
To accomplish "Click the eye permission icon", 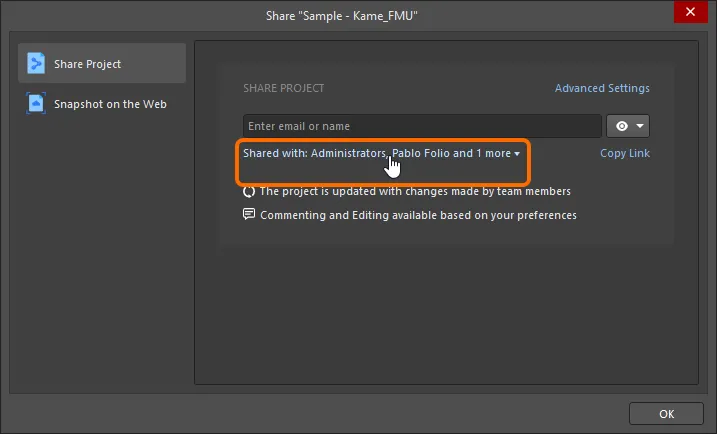I will pyautogui.click(x=621, y=126).
